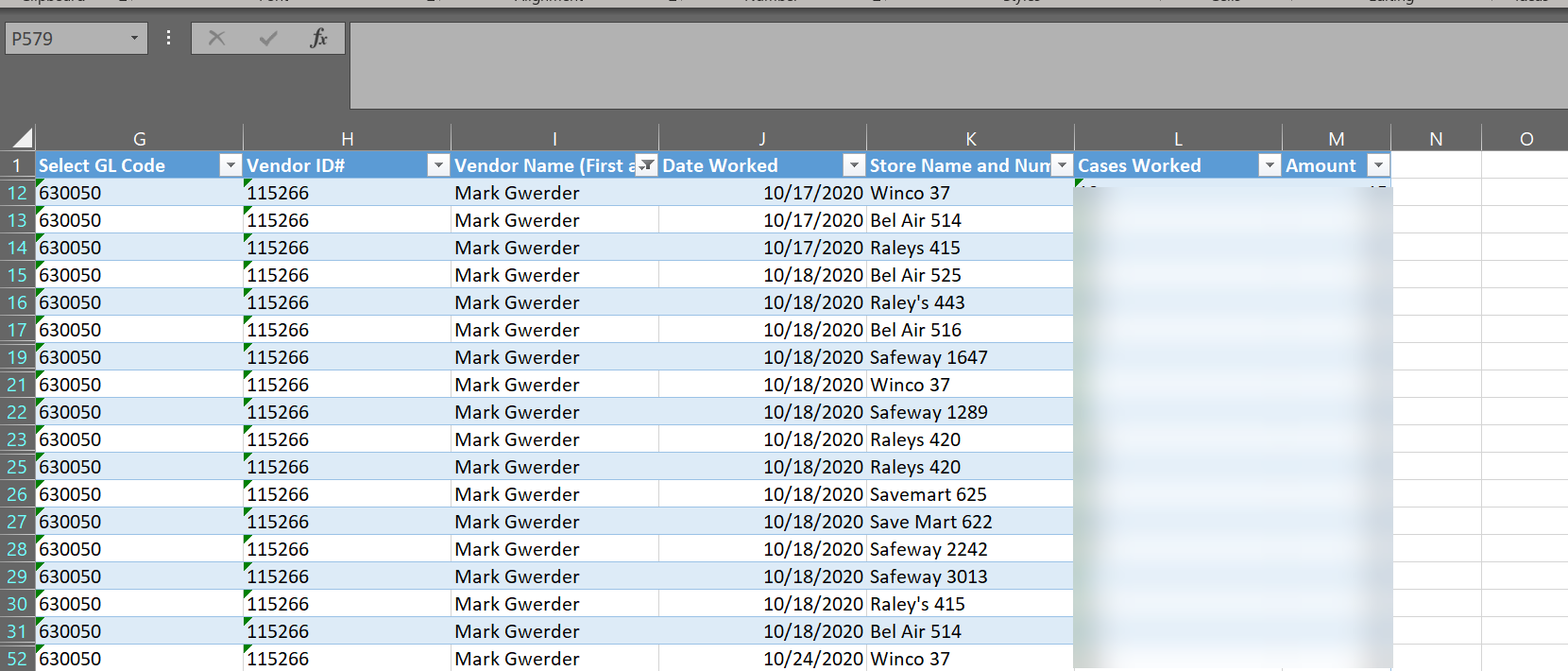Click the cell Bel Air 514 in row 13
The image size is (1568, 671).
(970, 220)
